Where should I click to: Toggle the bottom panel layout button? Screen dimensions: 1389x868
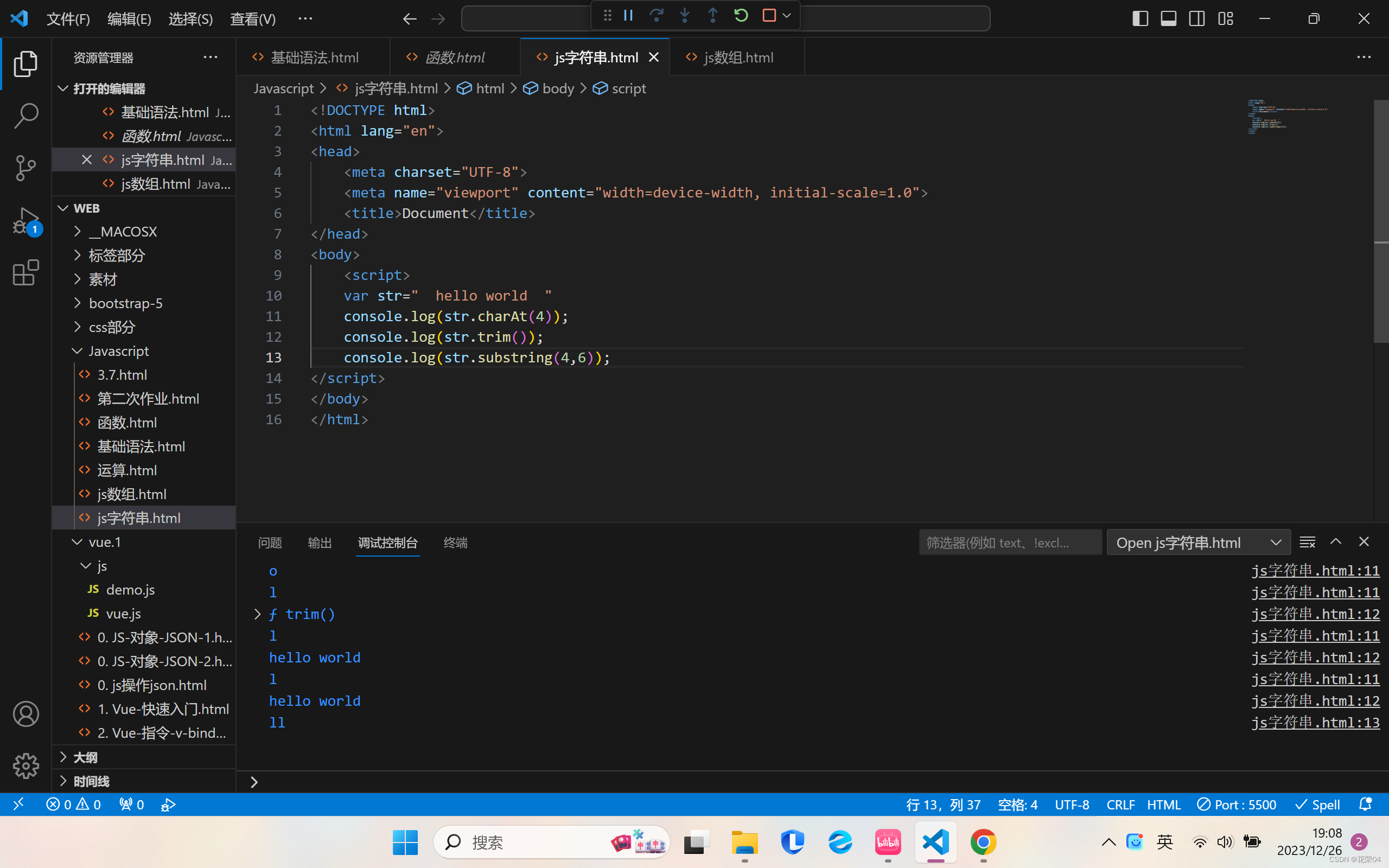(1169, 19)
